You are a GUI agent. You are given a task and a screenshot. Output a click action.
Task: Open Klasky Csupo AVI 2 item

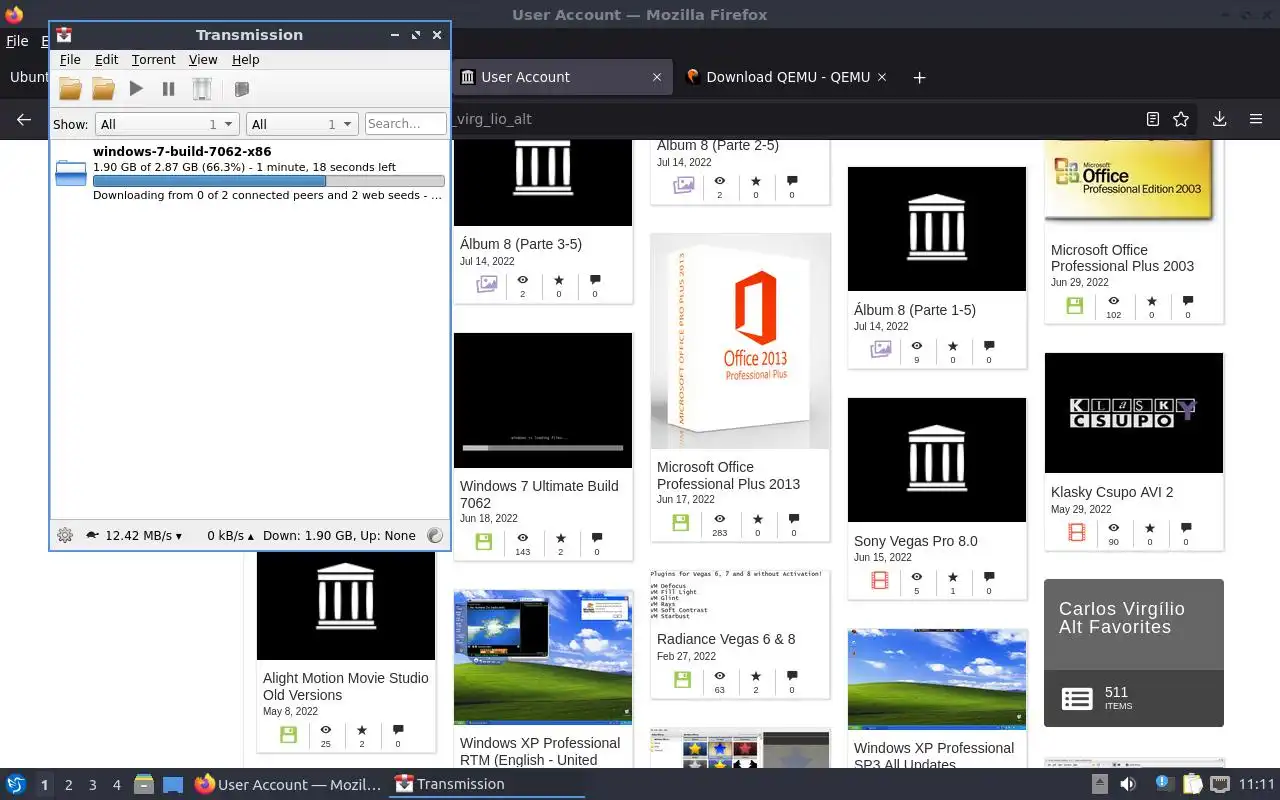[x=1112, y=492]
